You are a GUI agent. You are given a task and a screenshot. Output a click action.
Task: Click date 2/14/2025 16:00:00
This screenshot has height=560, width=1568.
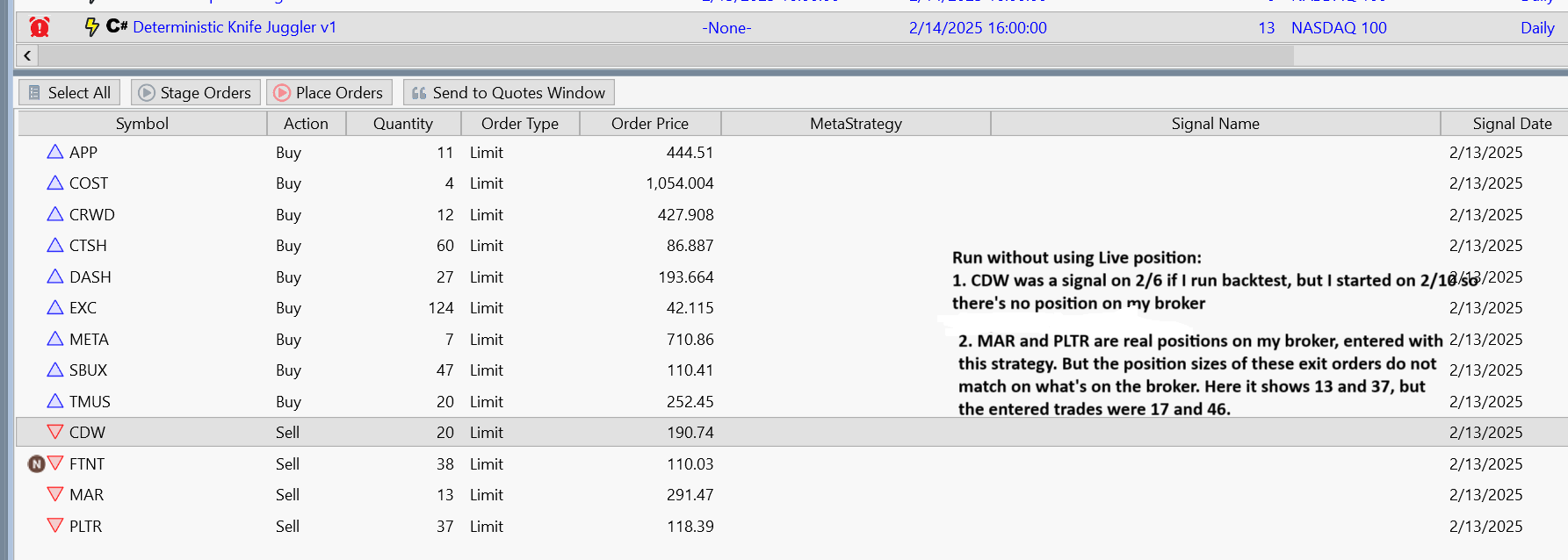pyautogui.click(x=978, y=28)
